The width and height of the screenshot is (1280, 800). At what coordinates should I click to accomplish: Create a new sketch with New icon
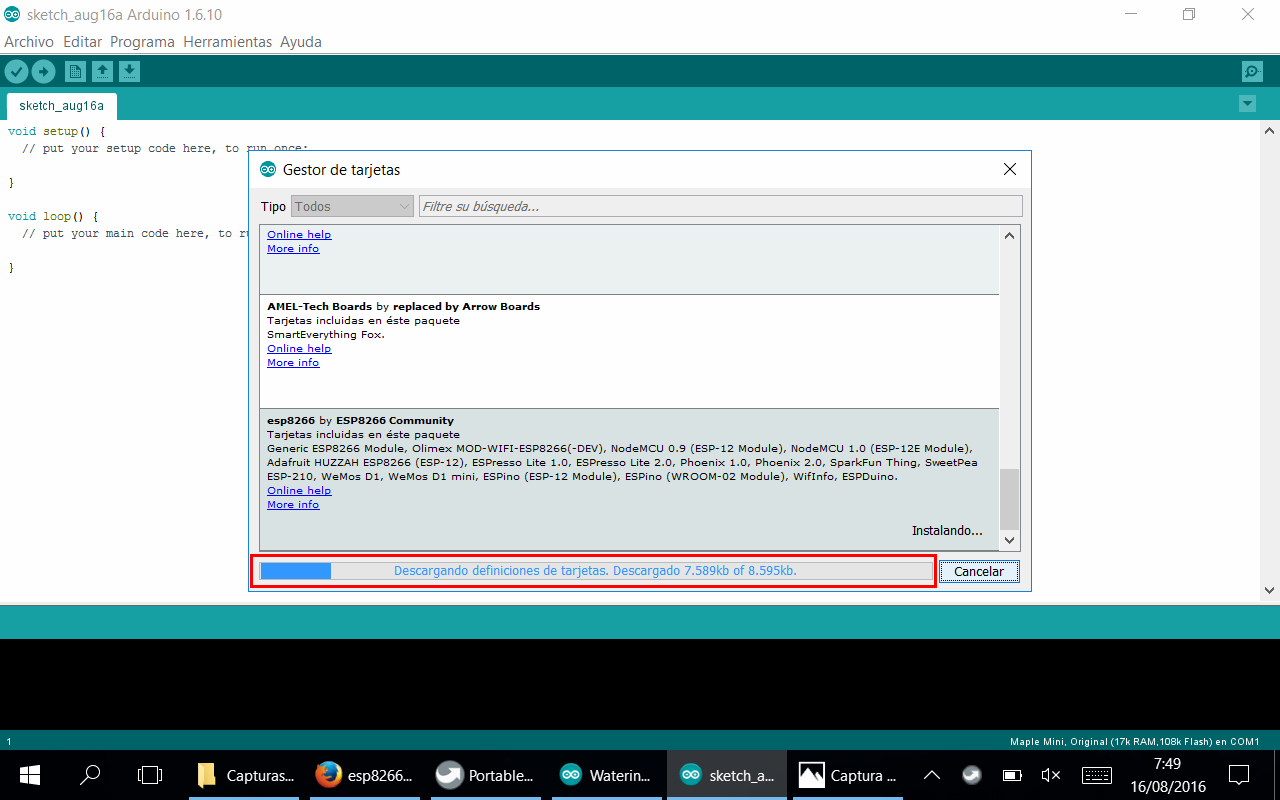click(x=75, y=71)
